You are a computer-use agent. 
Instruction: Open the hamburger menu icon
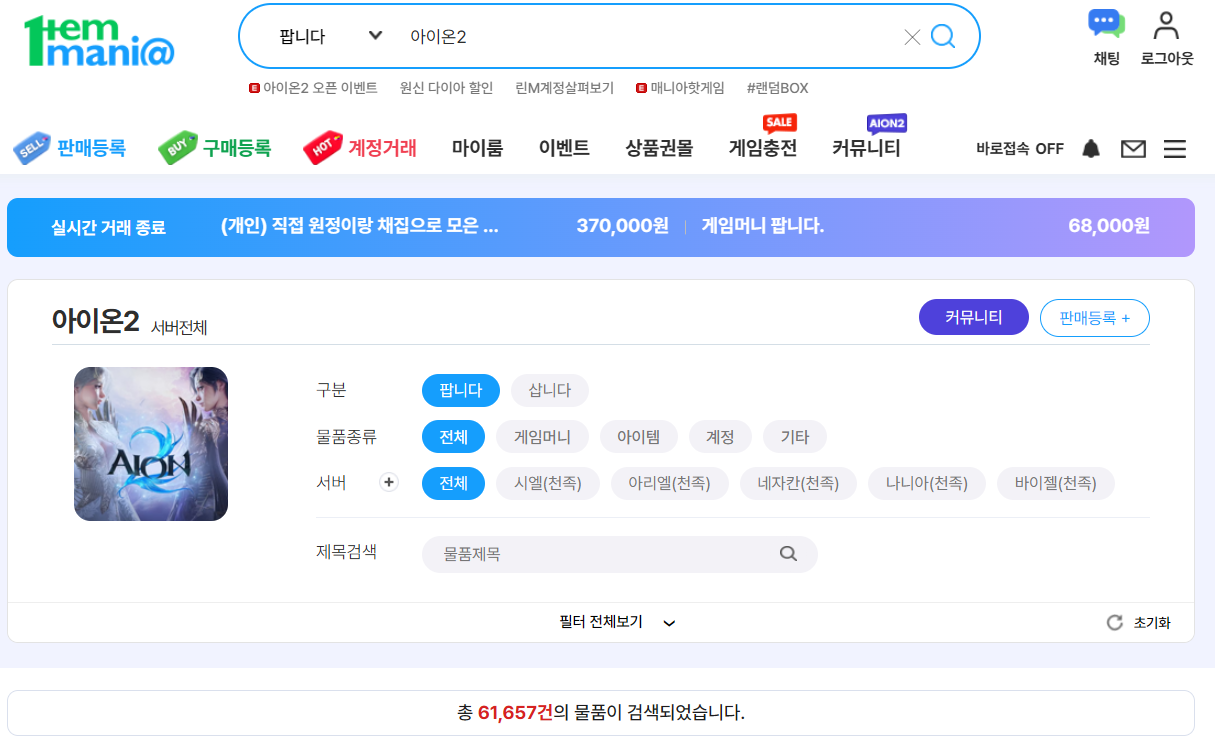point(1175,149)
